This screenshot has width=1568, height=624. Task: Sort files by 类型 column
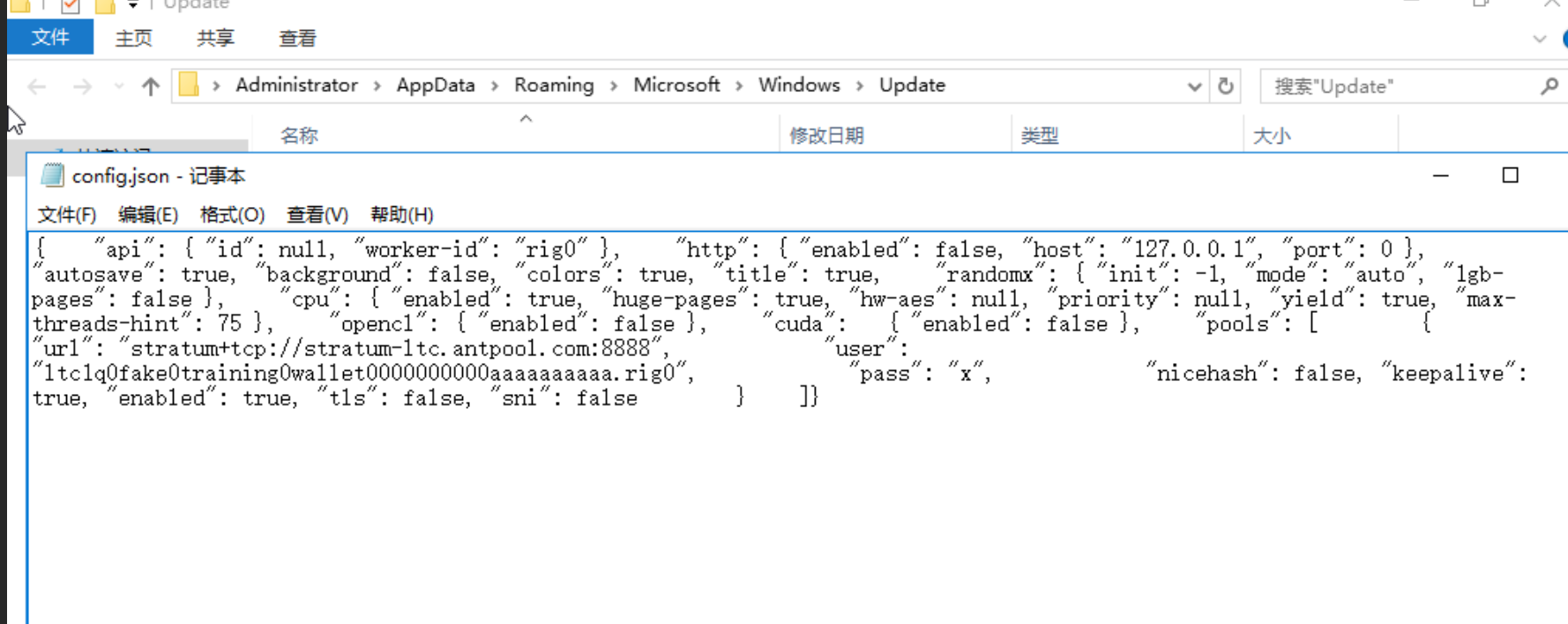1039,136
